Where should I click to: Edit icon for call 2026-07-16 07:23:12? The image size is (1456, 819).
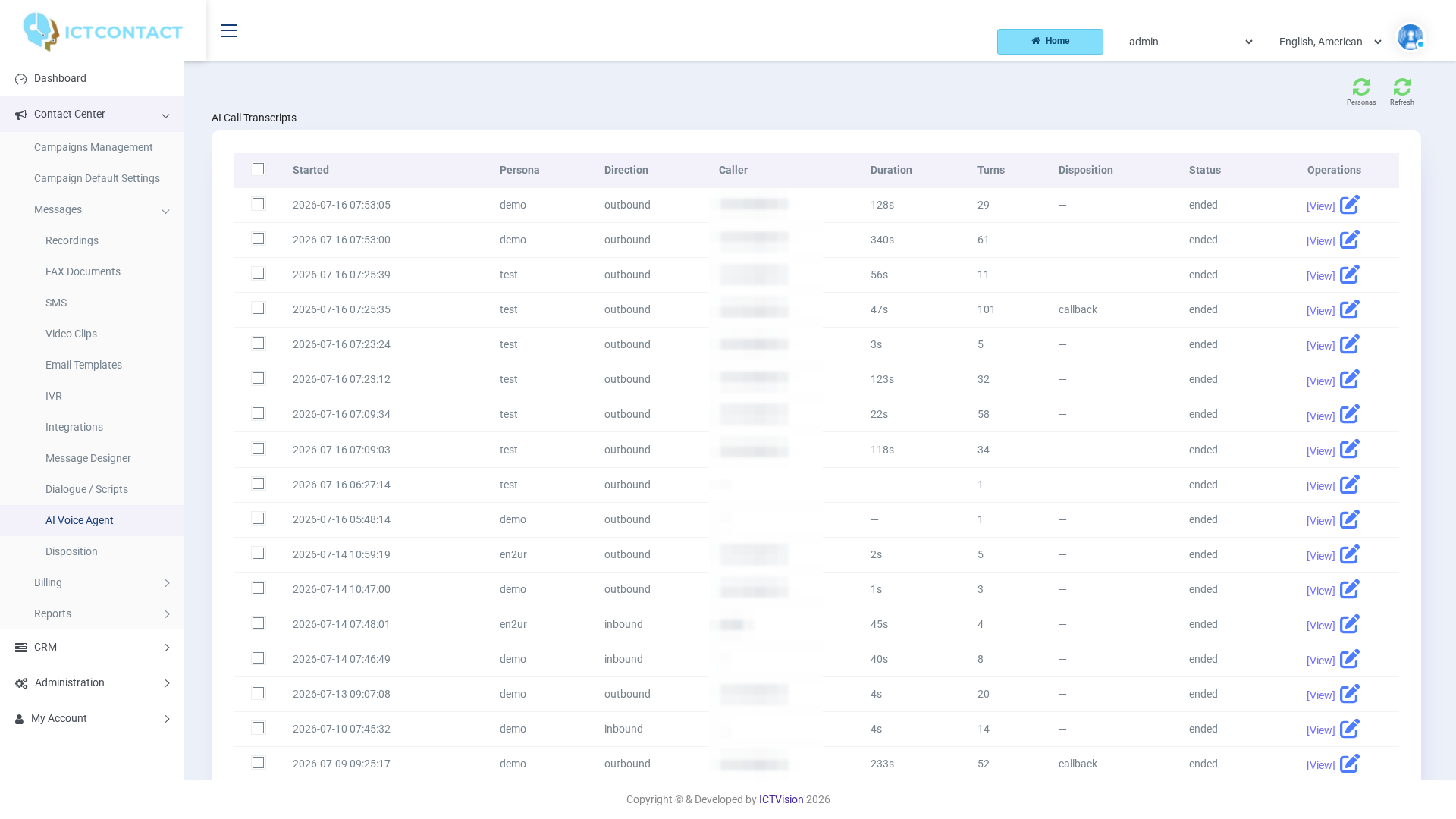point(1350,379)
